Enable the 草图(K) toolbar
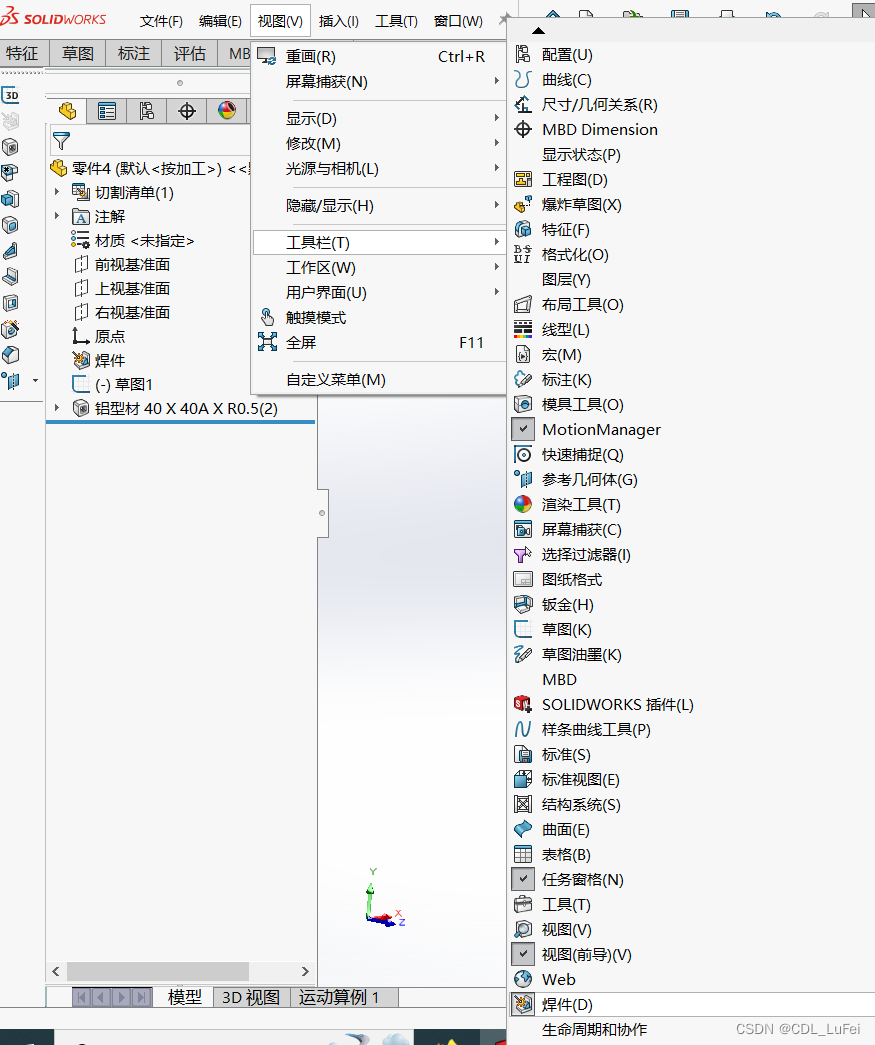 tap(566, 630)
